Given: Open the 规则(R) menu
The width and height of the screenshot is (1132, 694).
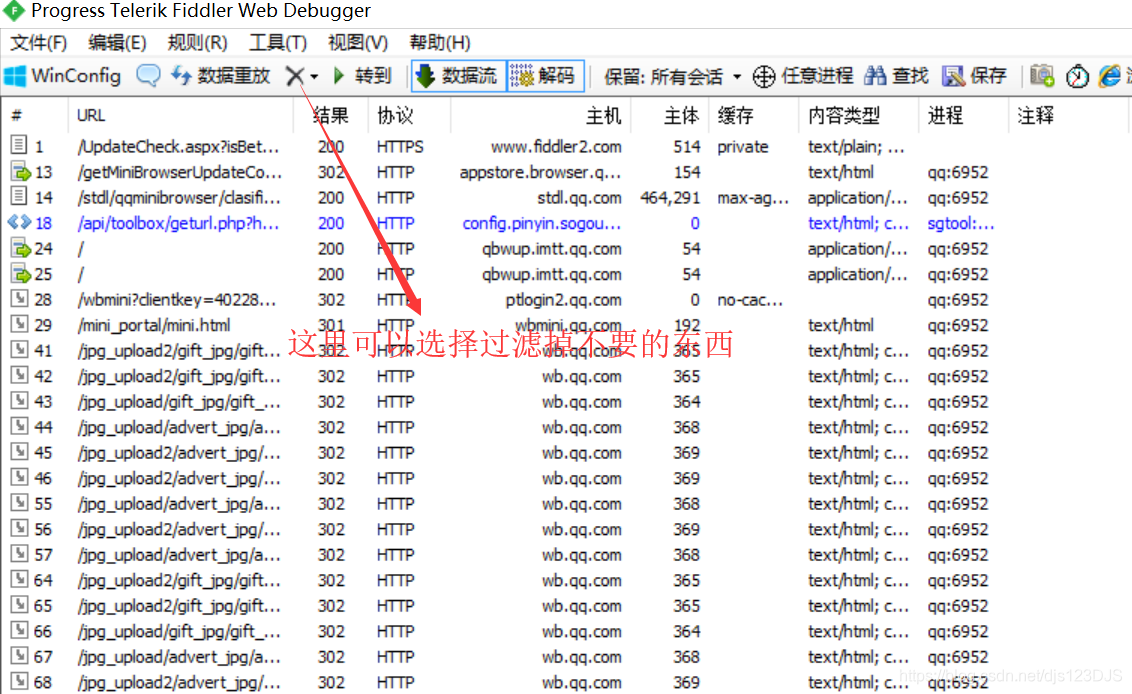Looking at the screenshot, I should (x=197, y=43).
